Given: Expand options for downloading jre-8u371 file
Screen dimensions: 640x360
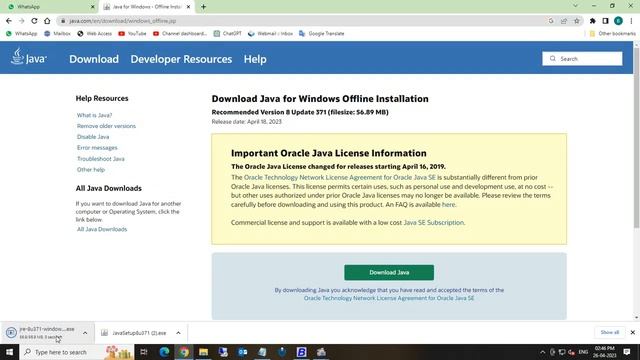Looking at the screenshot, I should [85, 333].
